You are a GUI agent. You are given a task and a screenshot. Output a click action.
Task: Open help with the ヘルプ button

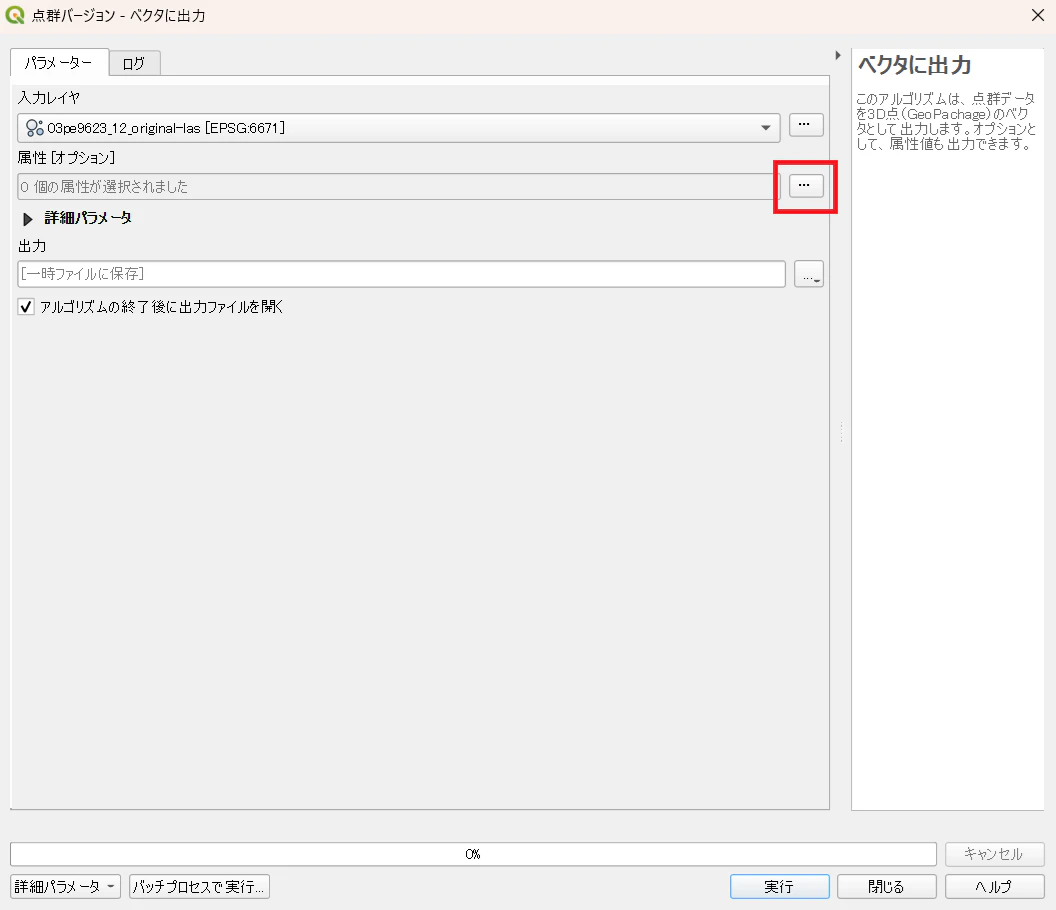tap(994, 886)
